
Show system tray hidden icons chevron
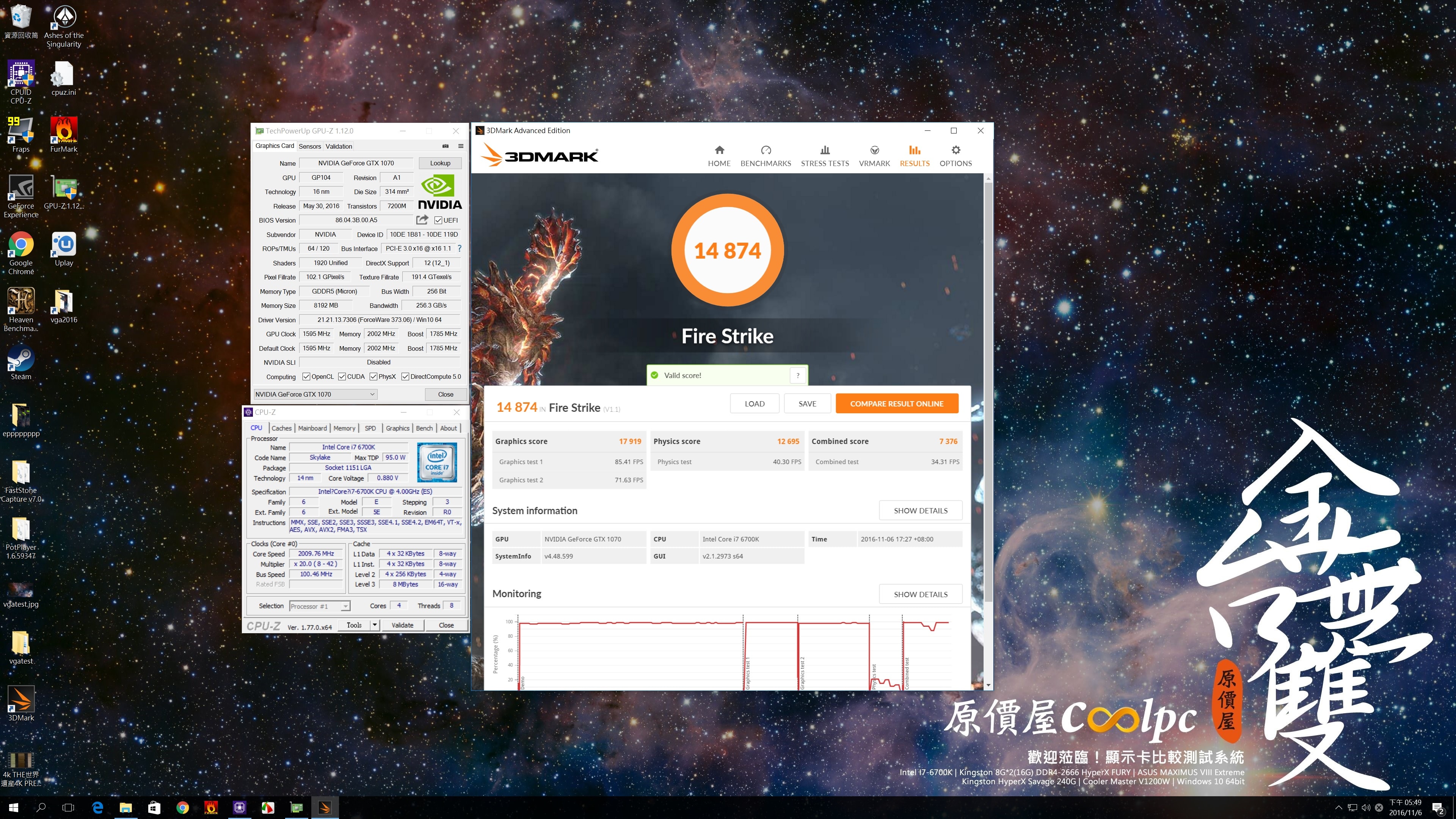tap(1338, 808)
